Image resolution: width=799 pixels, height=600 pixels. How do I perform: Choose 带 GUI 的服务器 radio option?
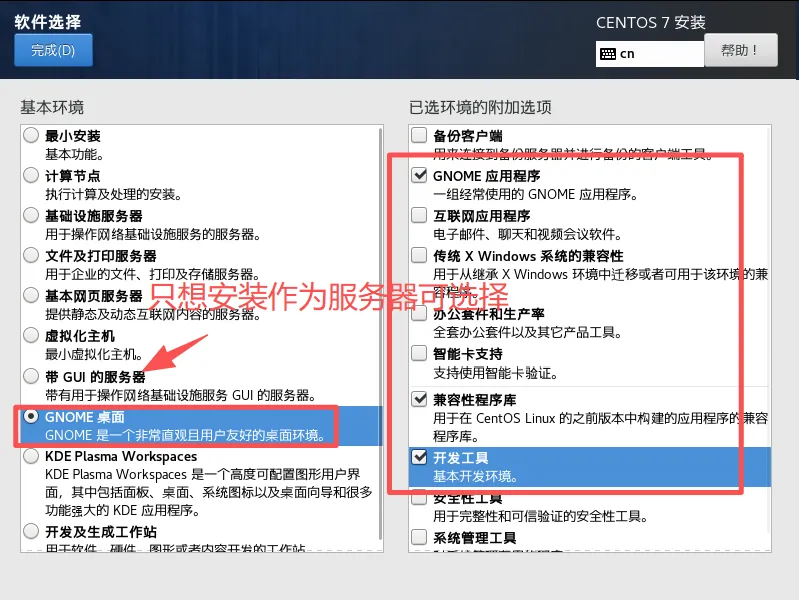31,376
